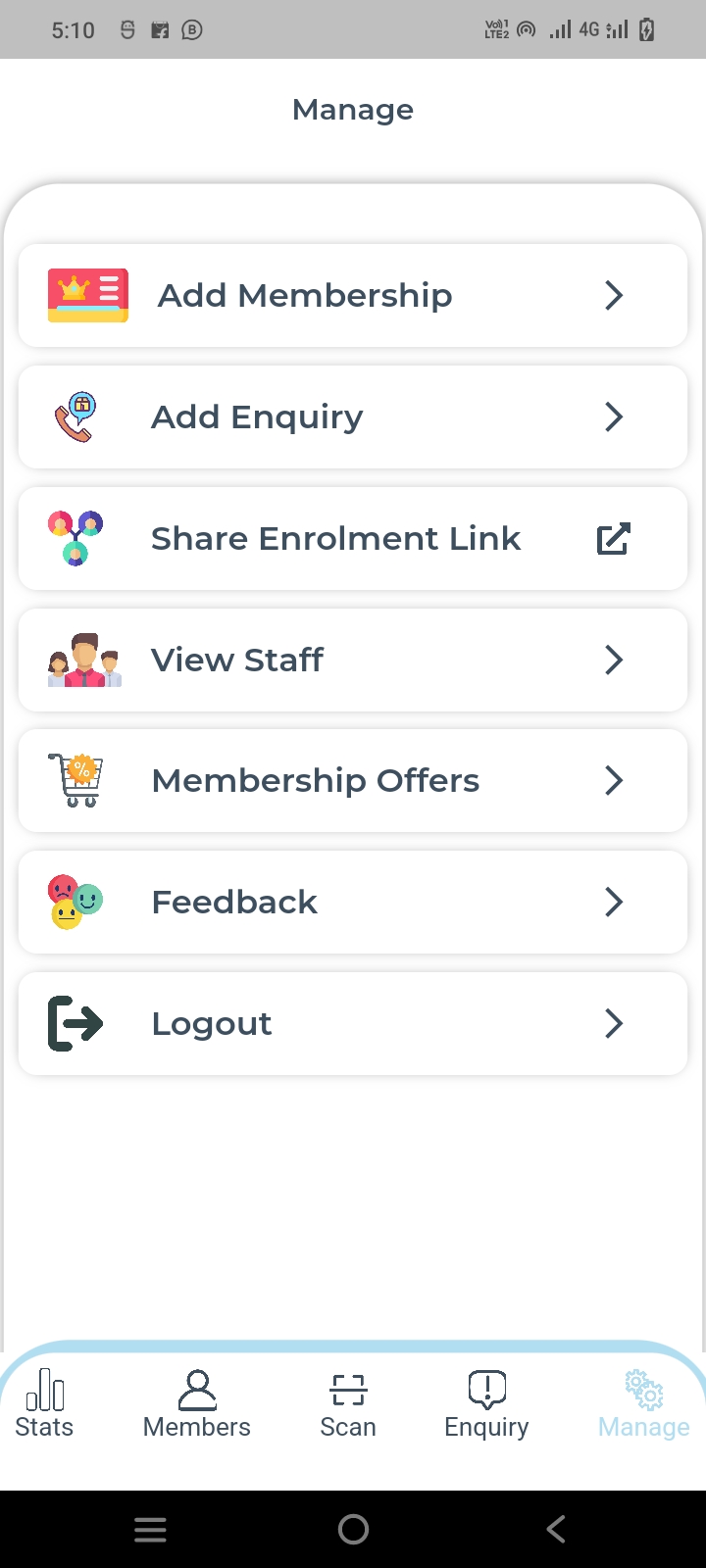Tap the enrolment link people icon
Viewport: 706px width, 1568px height.
(76, 538)
